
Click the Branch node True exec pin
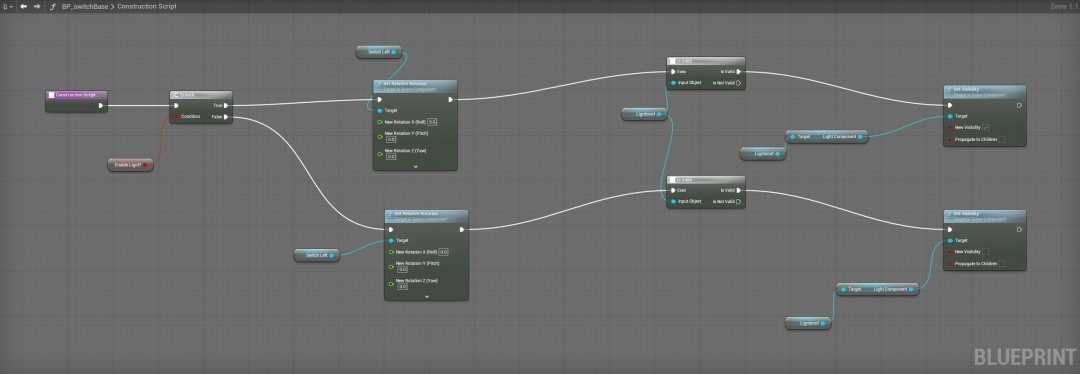point(226,105)
